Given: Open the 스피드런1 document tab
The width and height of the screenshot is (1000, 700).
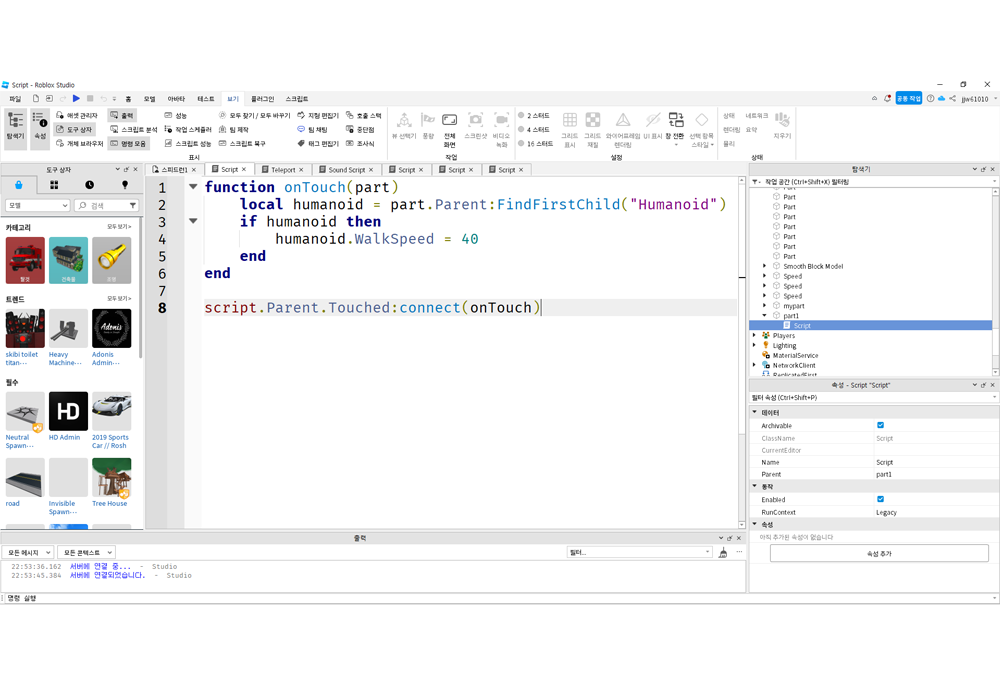Looking at the screenshot, I should click(x=174, y=170).
